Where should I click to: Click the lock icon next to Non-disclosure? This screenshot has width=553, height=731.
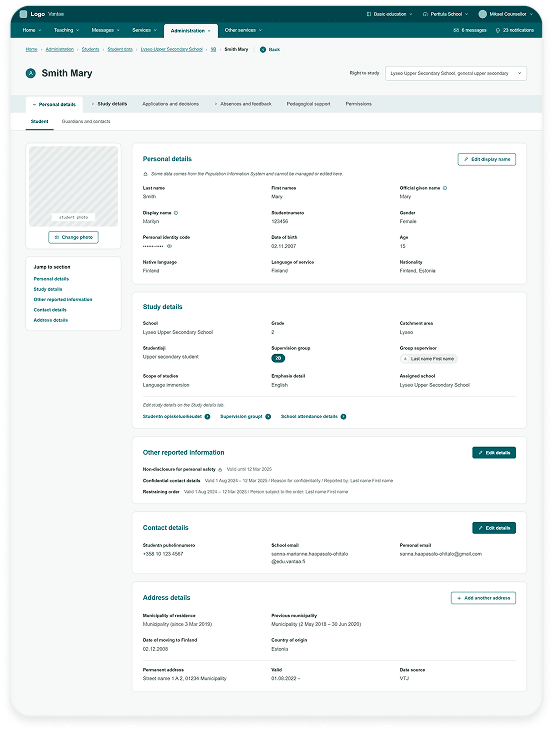(221, 469)
